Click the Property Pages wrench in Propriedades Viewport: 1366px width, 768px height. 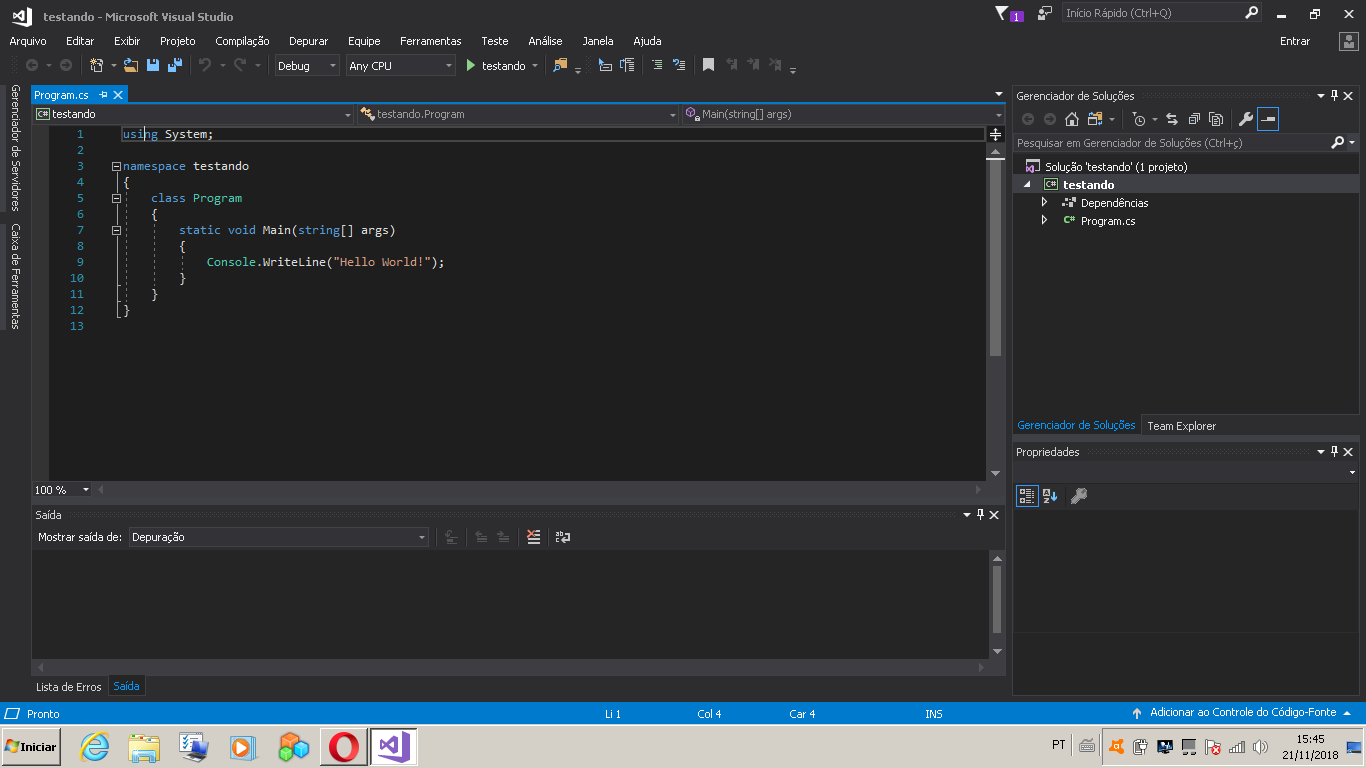click(1078, 495)
